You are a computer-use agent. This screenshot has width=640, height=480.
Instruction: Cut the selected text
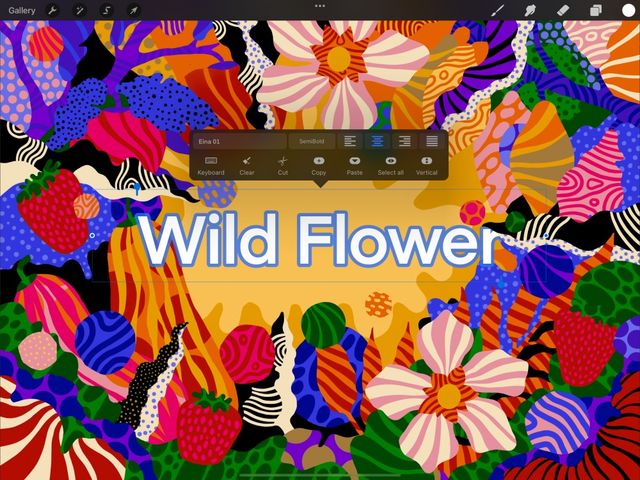click(282, 166)
